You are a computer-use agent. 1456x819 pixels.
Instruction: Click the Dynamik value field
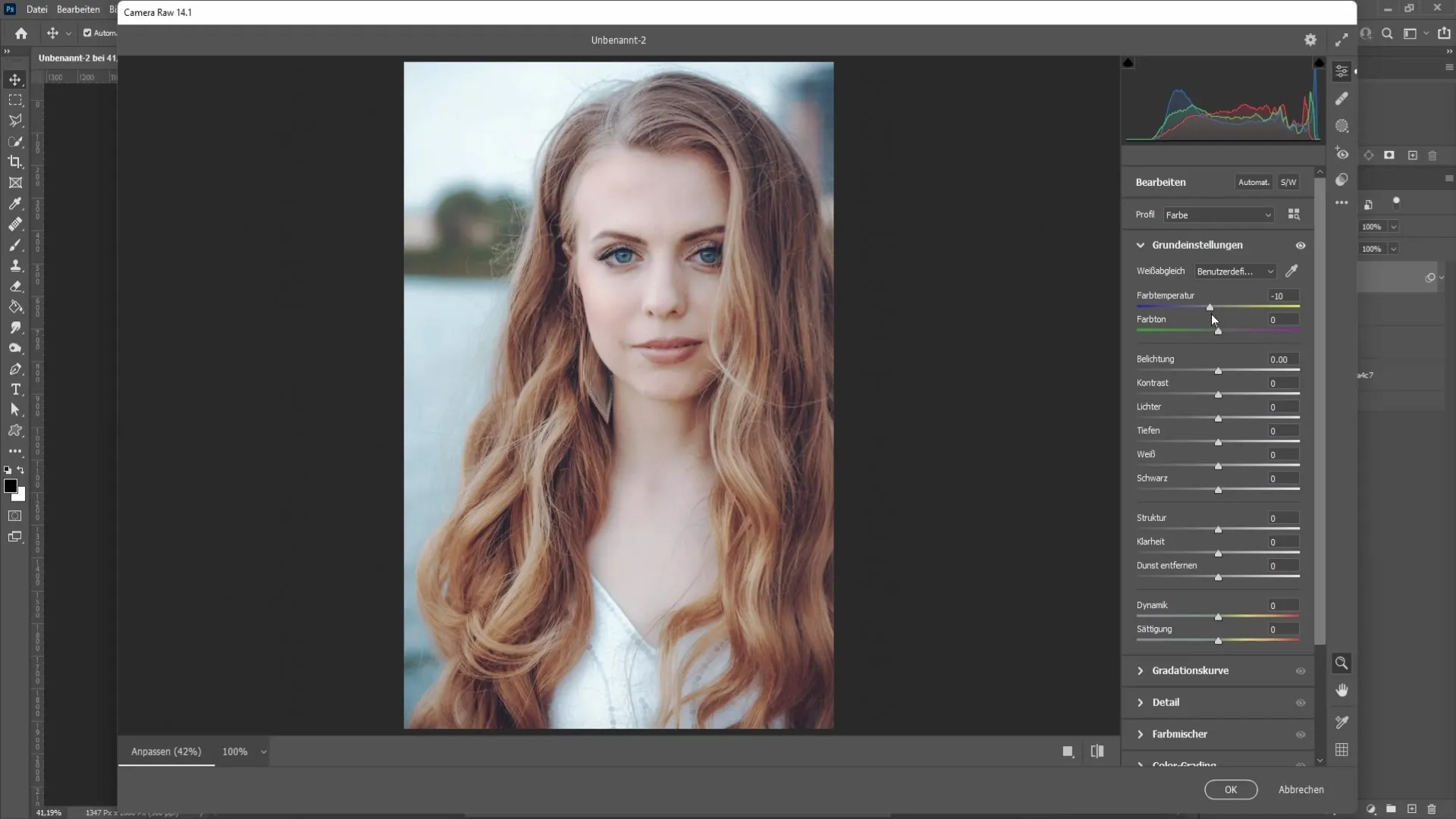1283,605
